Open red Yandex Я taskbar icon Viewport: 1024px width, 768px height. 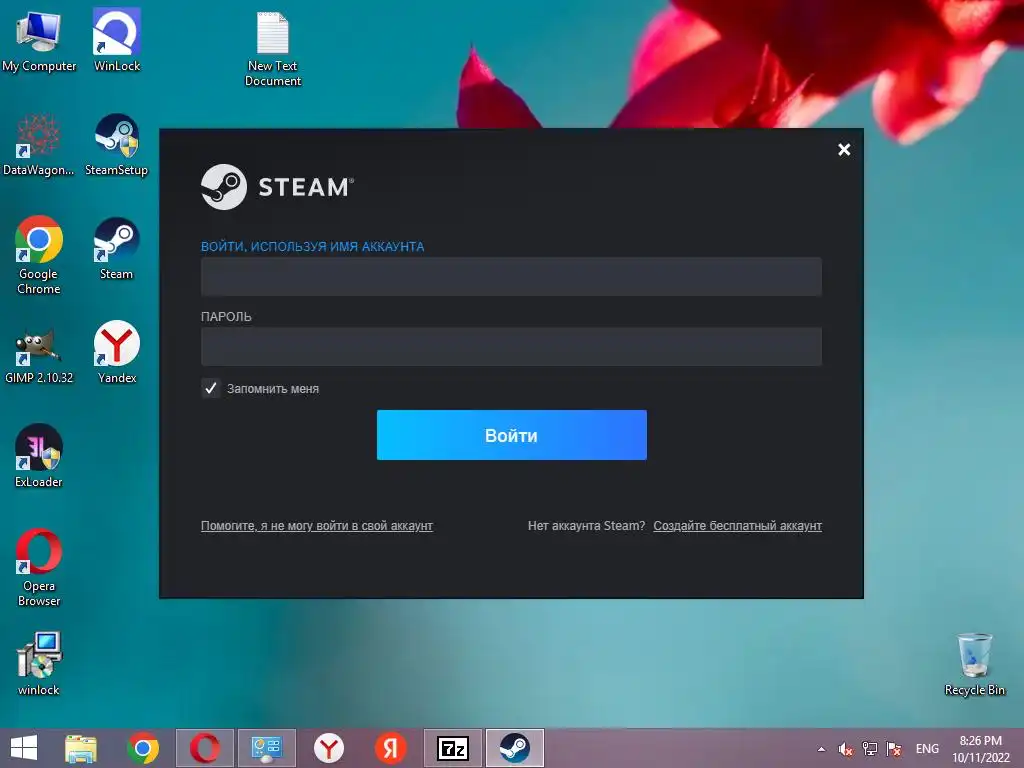pyautogui.click(x=391, y=748)
